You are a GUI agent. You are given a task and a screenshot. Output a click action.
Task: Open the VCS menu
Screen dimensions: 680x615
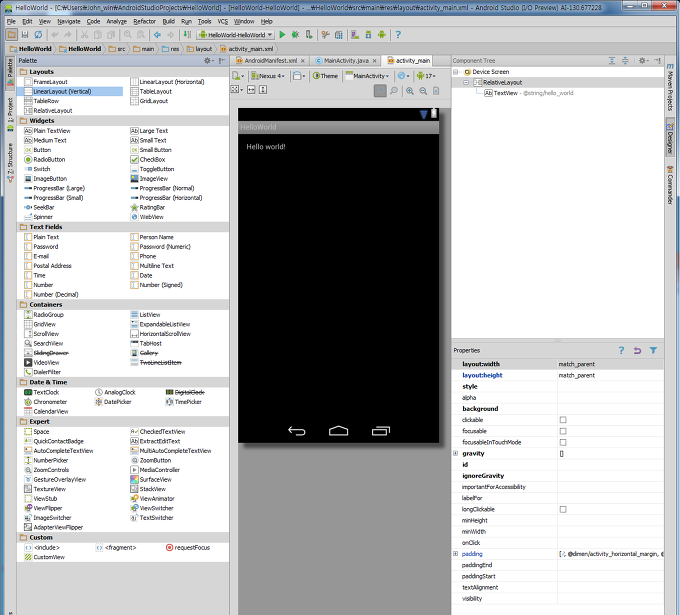(x=222, y=21)
